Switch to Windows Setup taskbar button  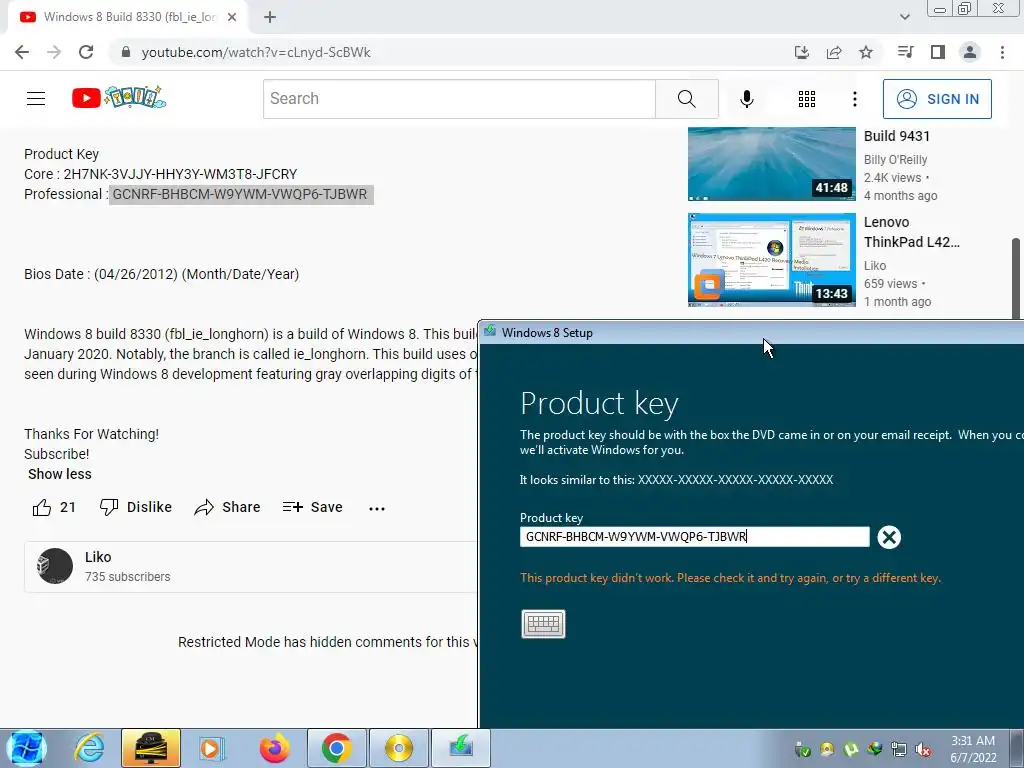click(461, 748)
